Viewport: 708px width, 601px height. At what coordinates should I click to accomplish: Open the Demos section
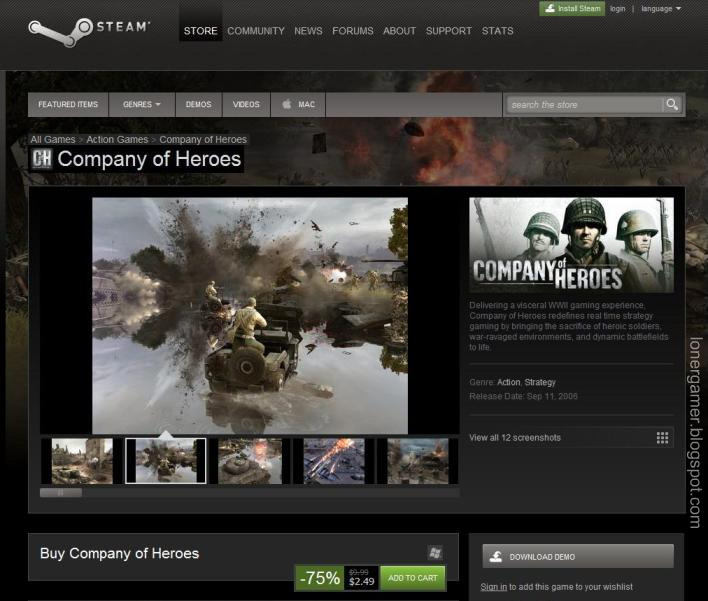pos(199,104)
